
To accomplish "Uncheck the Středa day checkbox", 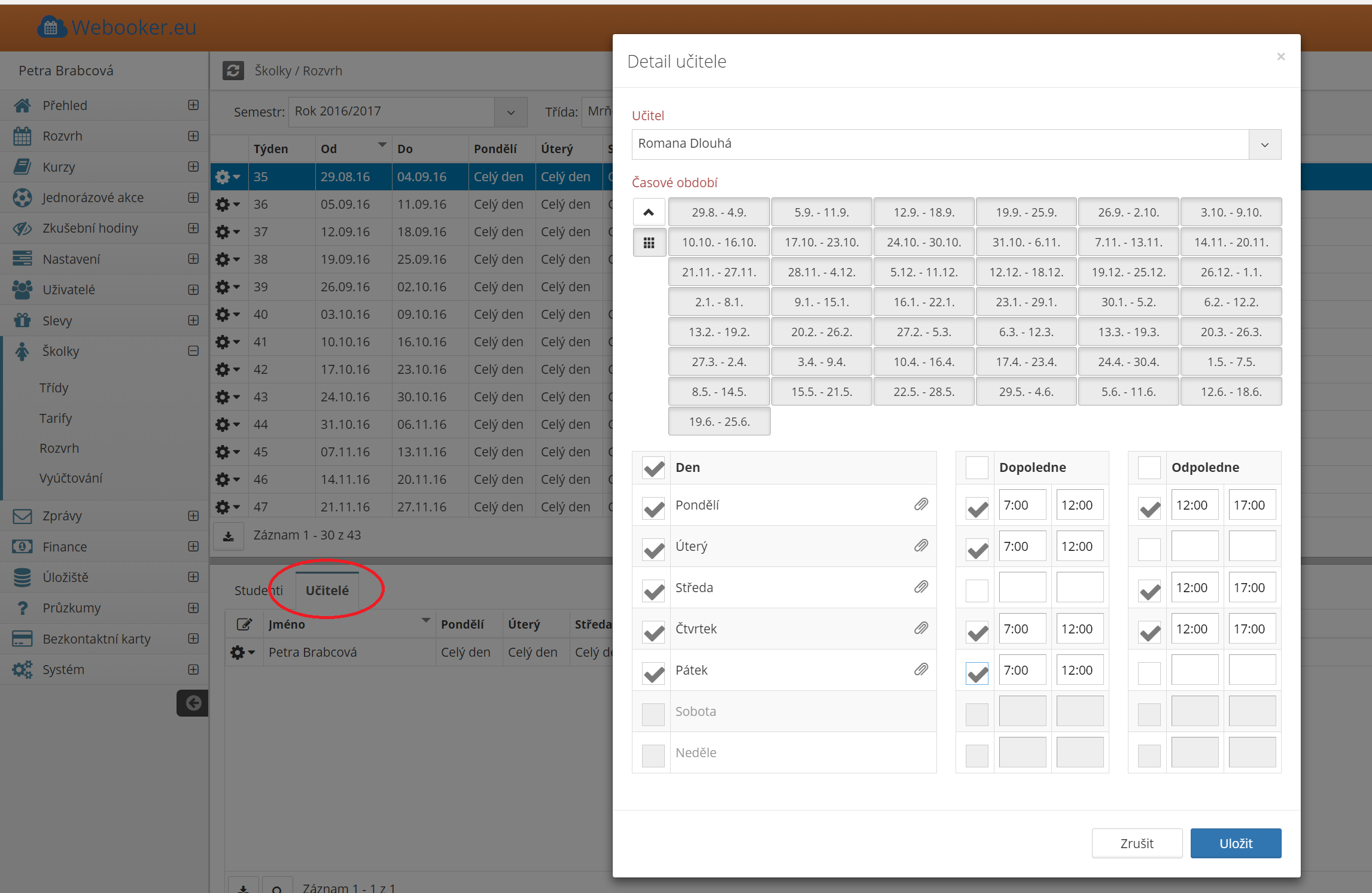I will [x=653, y=591].
